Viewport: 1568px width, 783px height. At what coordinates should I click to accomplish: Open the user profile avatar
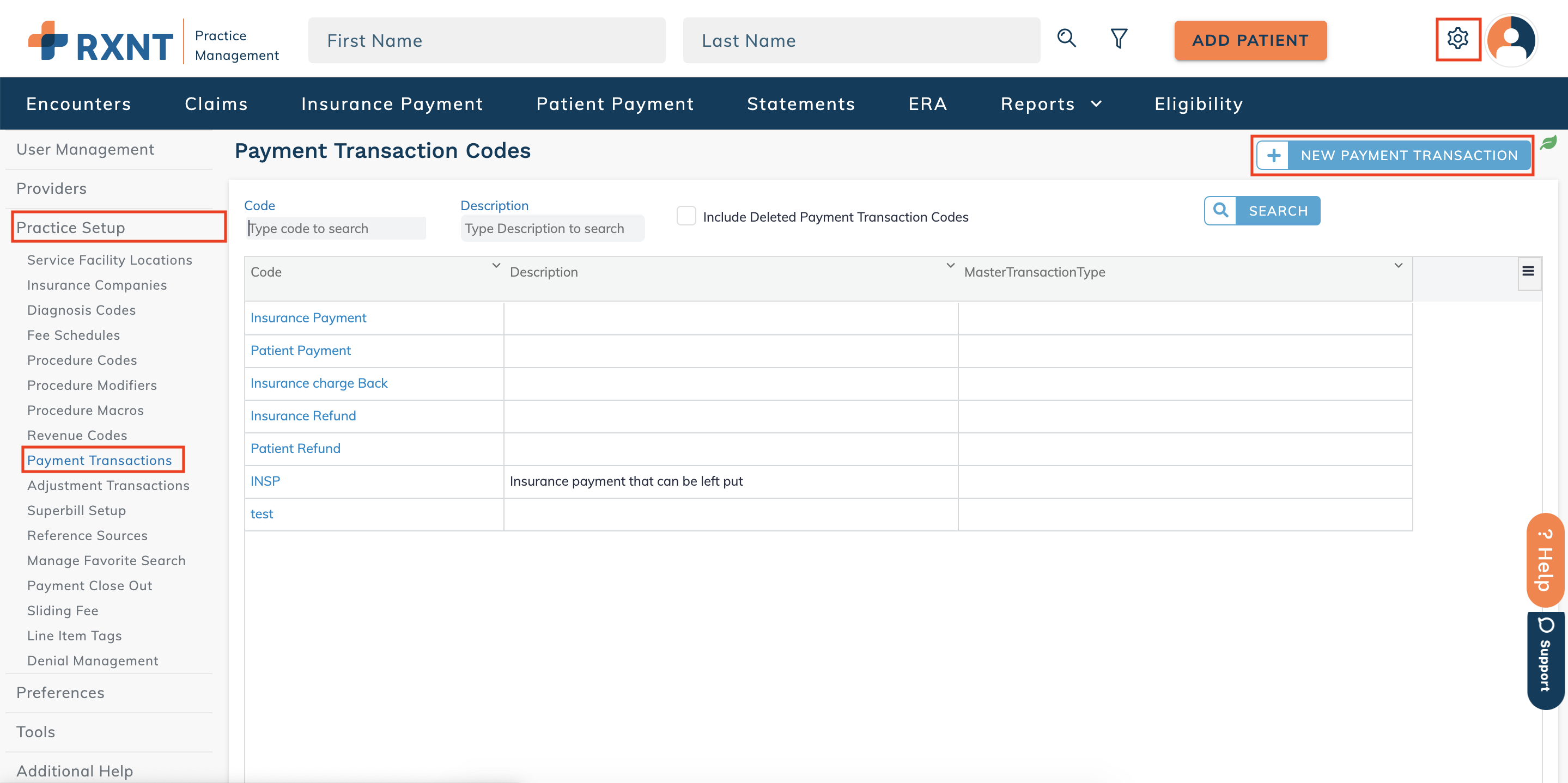click(x=1510, y=40)
